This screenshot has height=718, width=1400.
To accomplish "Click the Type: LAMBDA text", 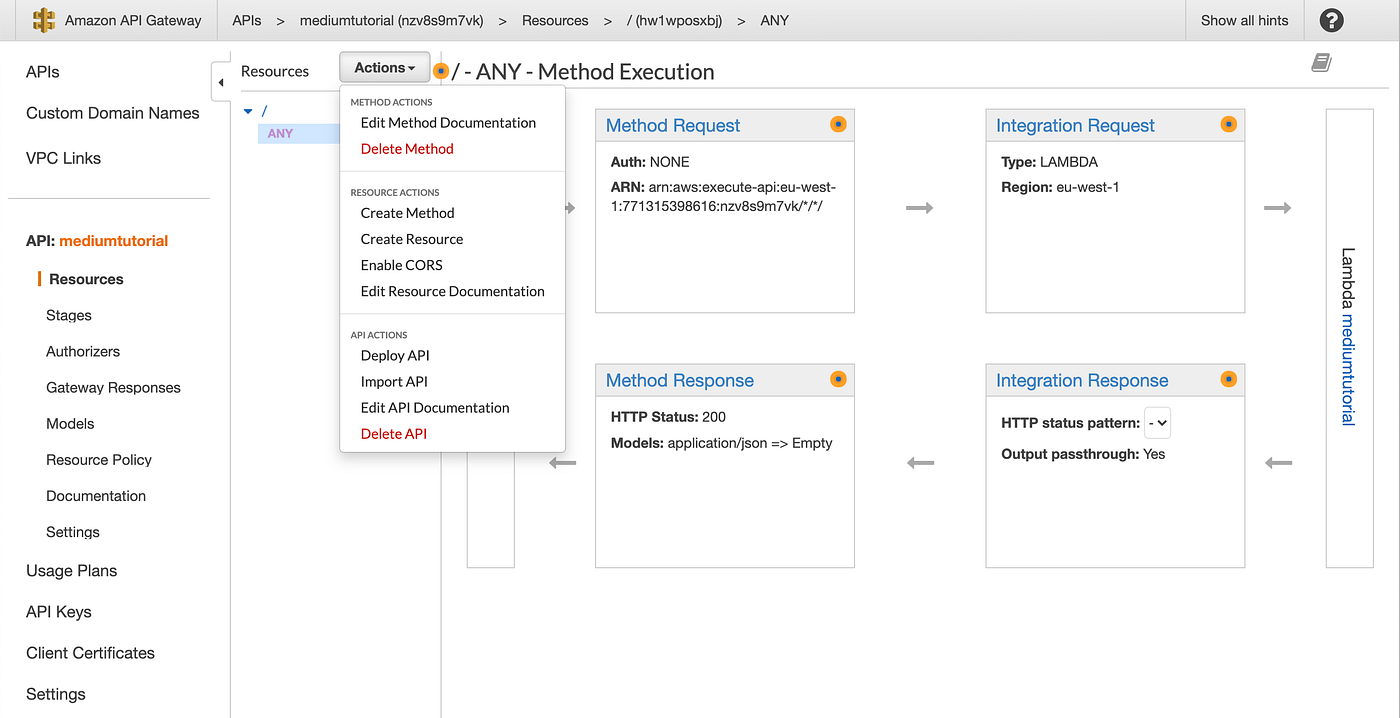I will click(x=1049, y=161).
